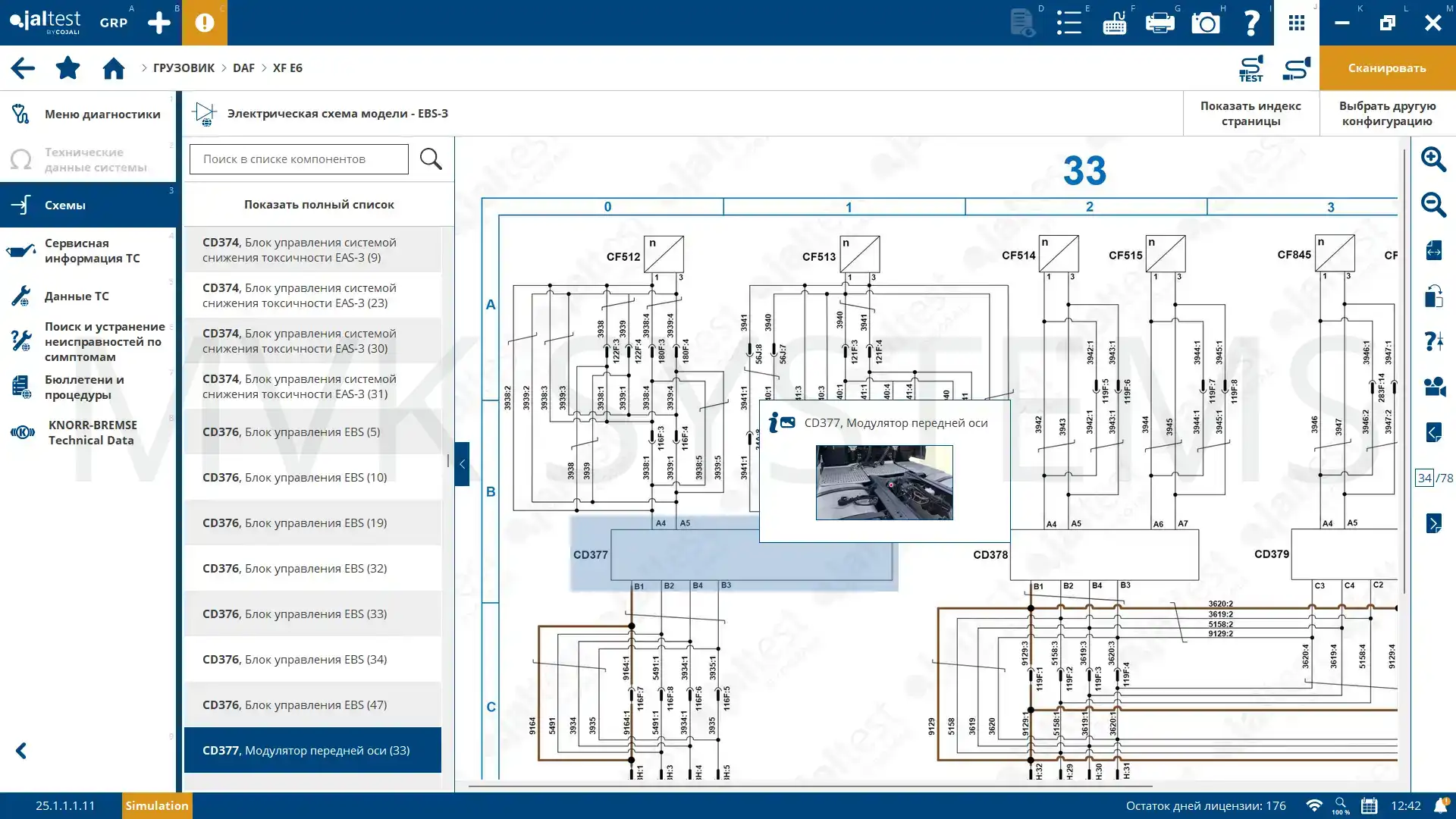The image size is (1456, 819).
Task: Open KNORR-BREMSE Technical Data
Action: tap(88, 432)
